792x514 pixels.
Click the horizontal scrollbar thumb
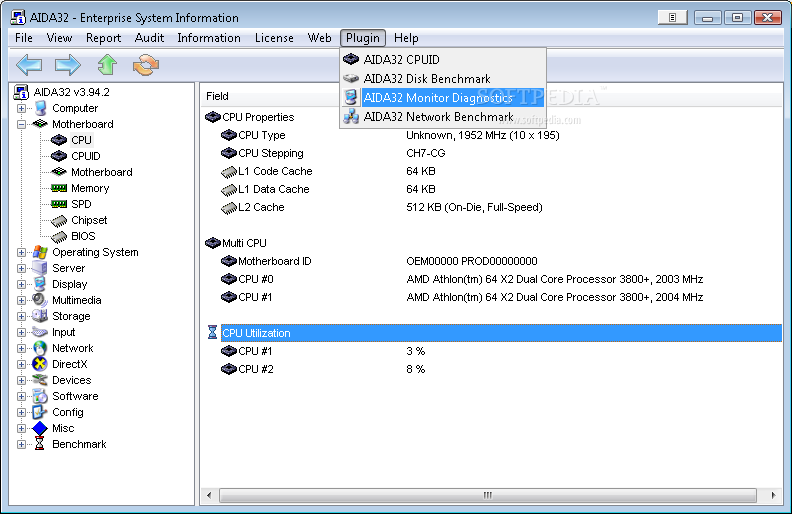(487, 495)
